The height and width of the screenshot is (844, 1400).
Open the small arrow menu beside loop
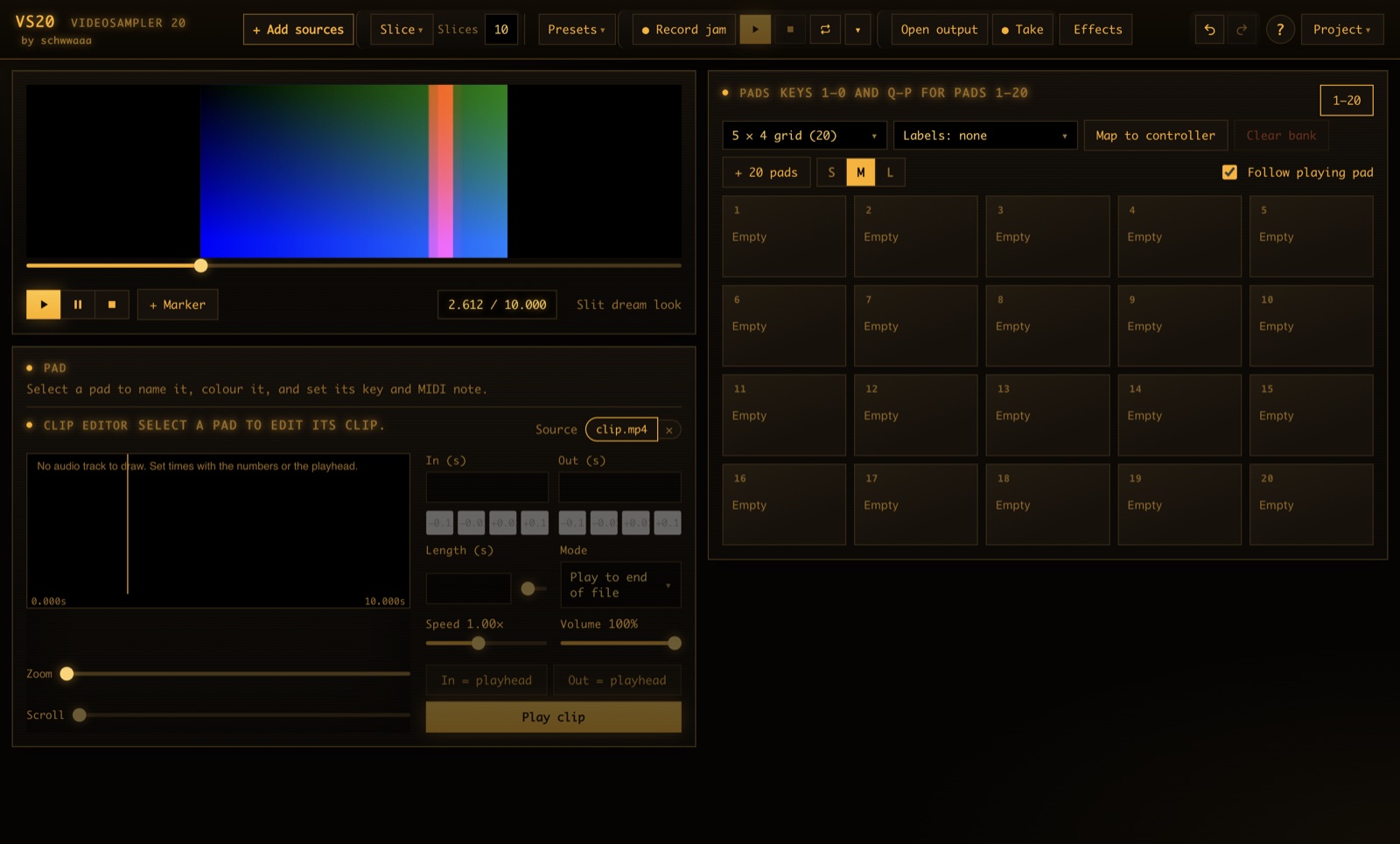click(x=857, y=30)
